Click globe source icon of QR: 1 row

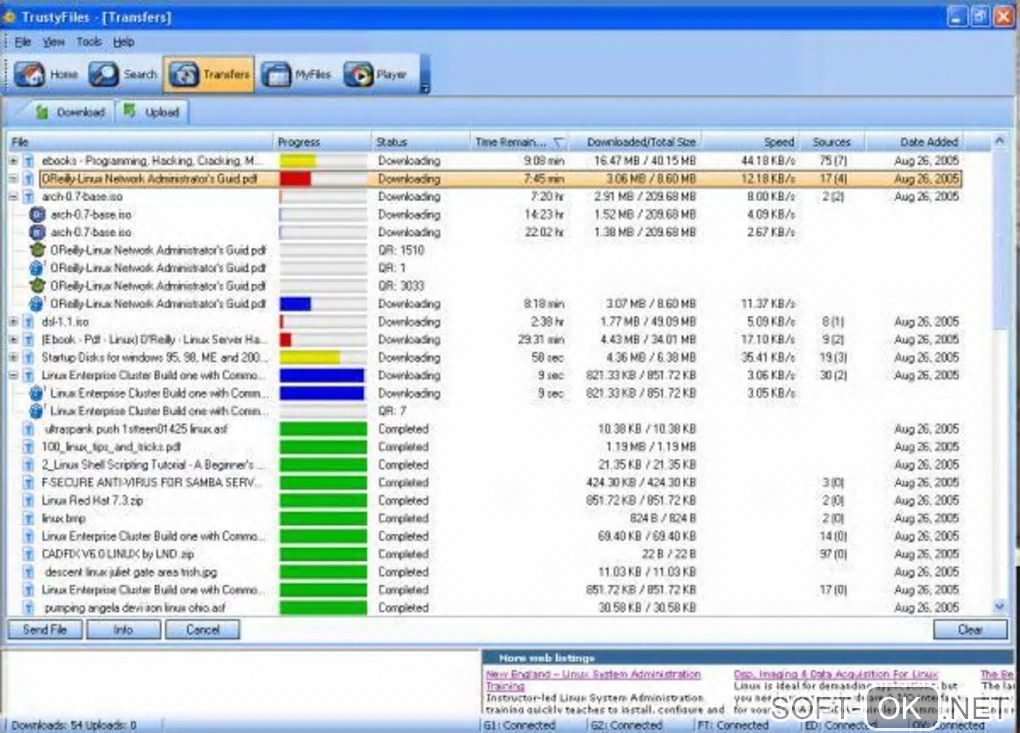pos(37,268)
